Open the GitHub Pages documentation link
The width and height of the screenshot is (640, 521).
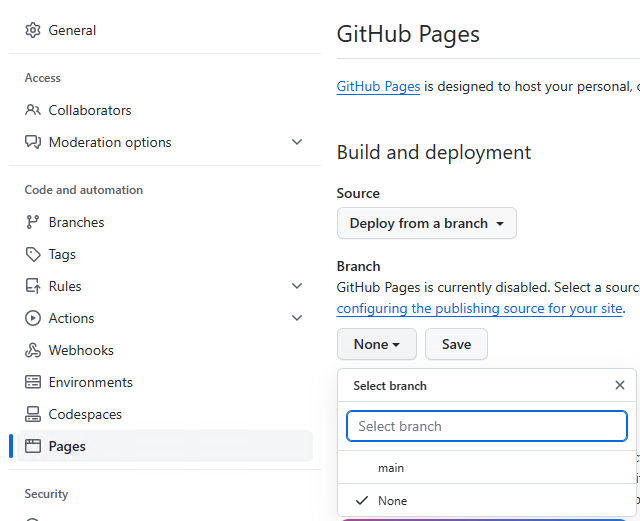(378, 87)
